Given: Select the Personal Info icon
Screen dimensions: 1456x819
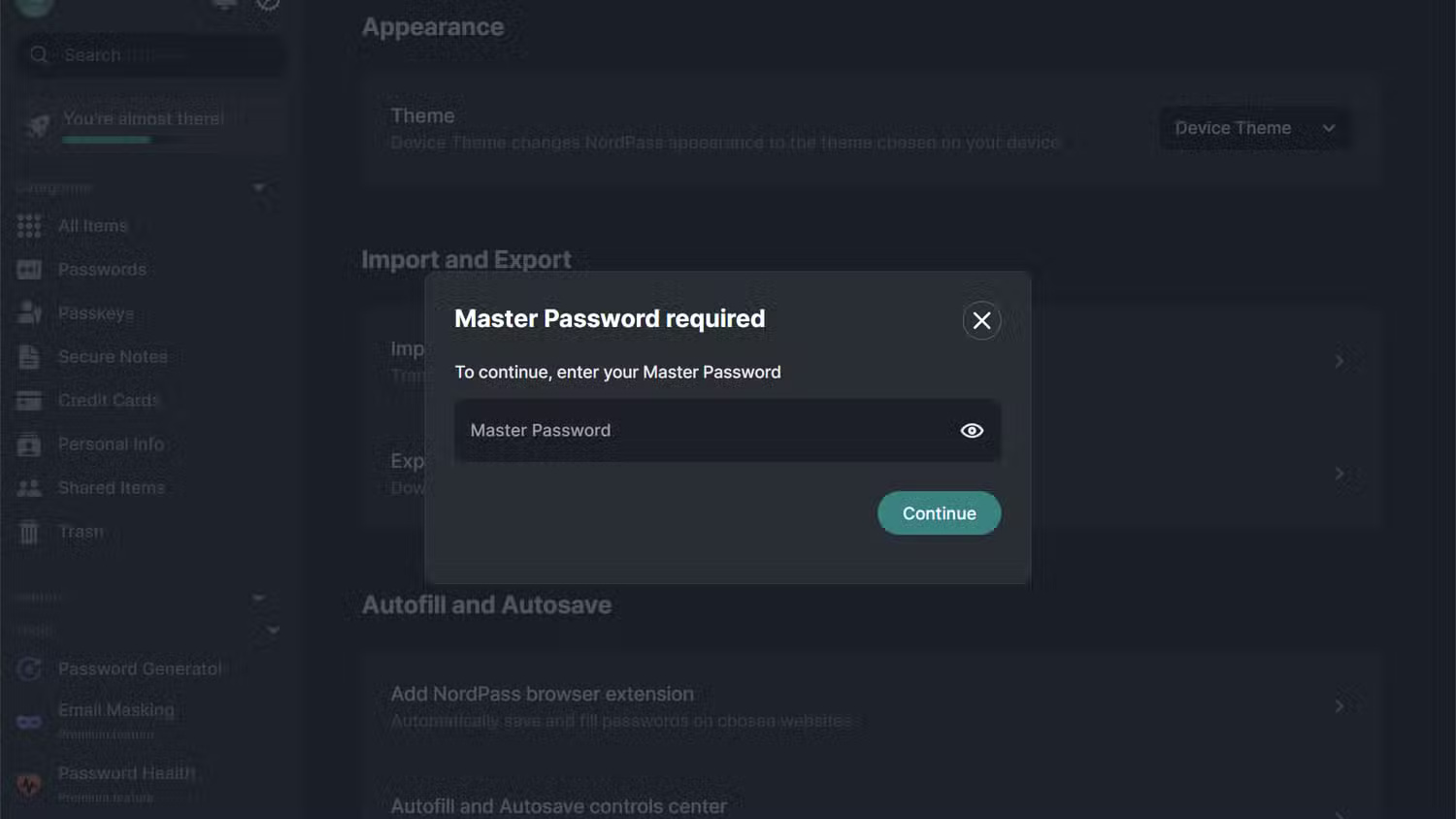Looking at the screenshot, I should 28,443.
